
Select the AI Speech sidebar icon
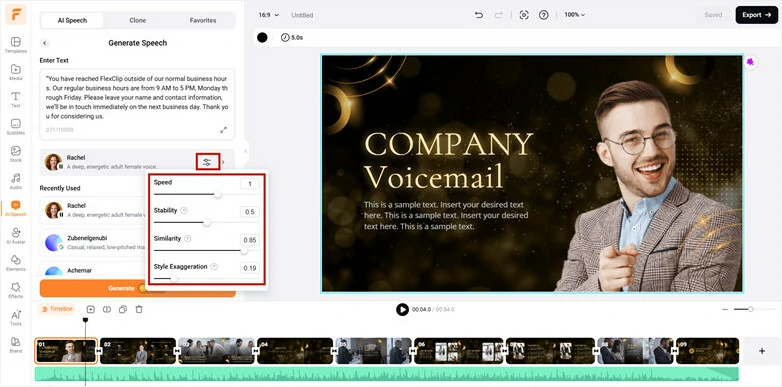15,208
